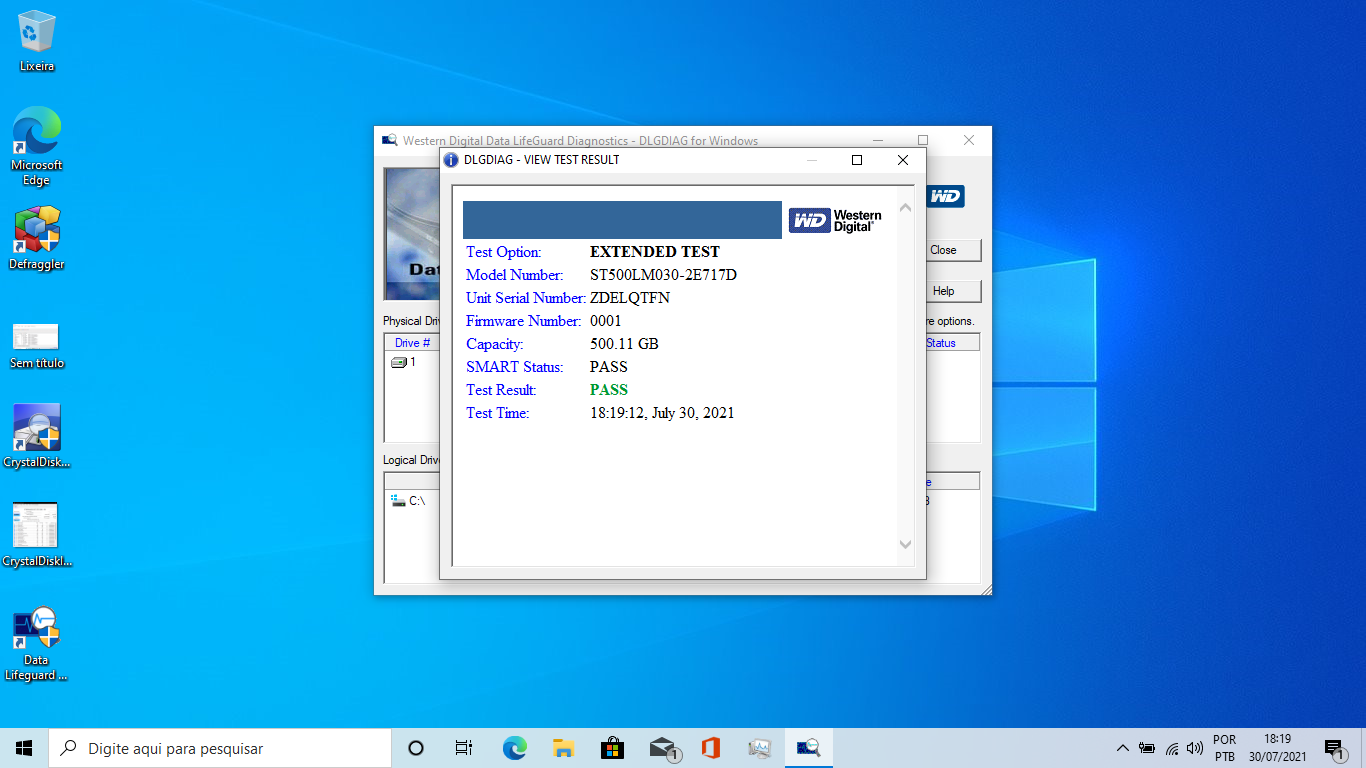Screen dimensions: 1366x768
Task: Check battery status in system tray
Action: [1147, 748]
